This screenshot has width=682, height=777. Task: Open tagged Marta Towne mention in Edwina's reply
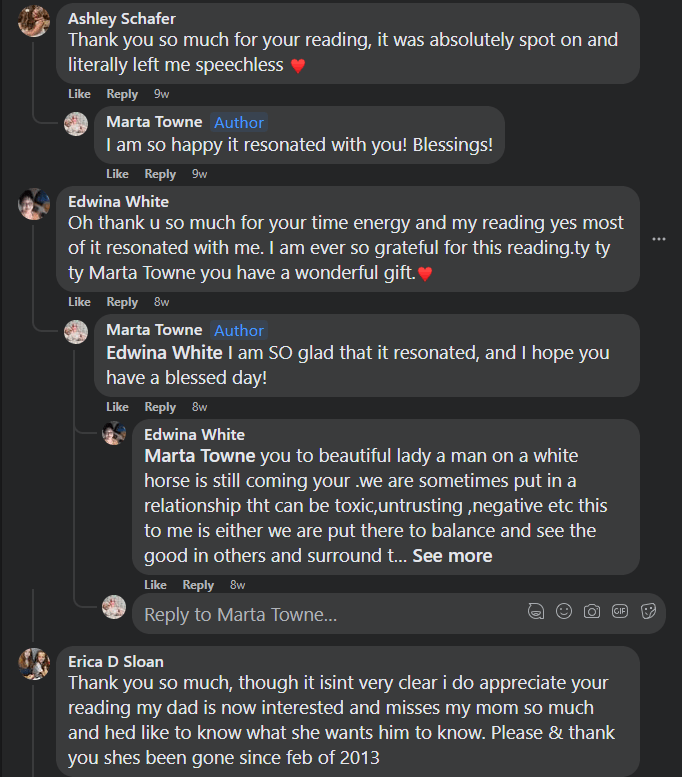pyautogui.click(x=200, y=456)
